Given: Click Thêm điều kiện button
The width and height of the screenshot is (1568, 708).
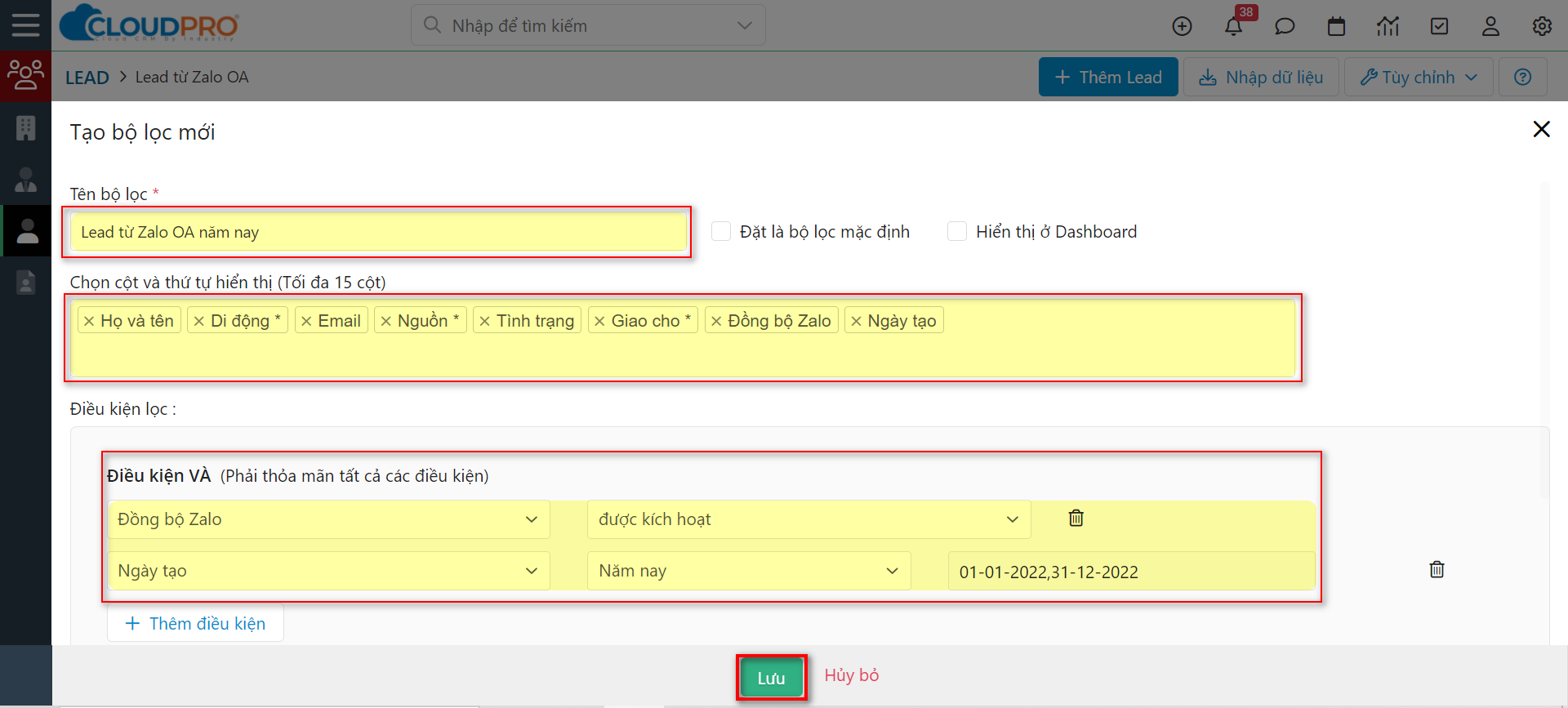Looking at the screenshot, I should point(195,623).
